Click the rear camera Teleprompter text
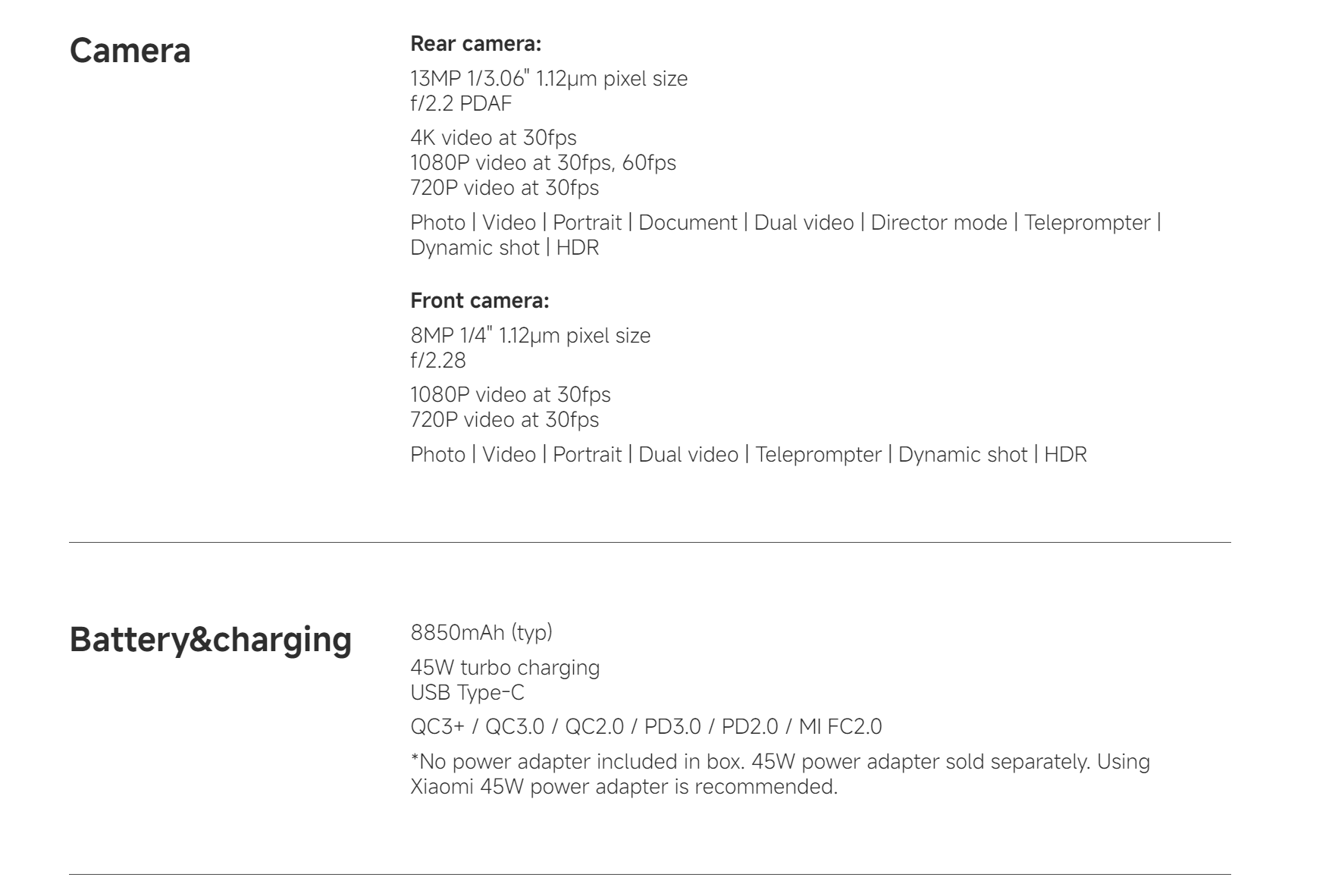1329x896 pixels. [1087, 223]
